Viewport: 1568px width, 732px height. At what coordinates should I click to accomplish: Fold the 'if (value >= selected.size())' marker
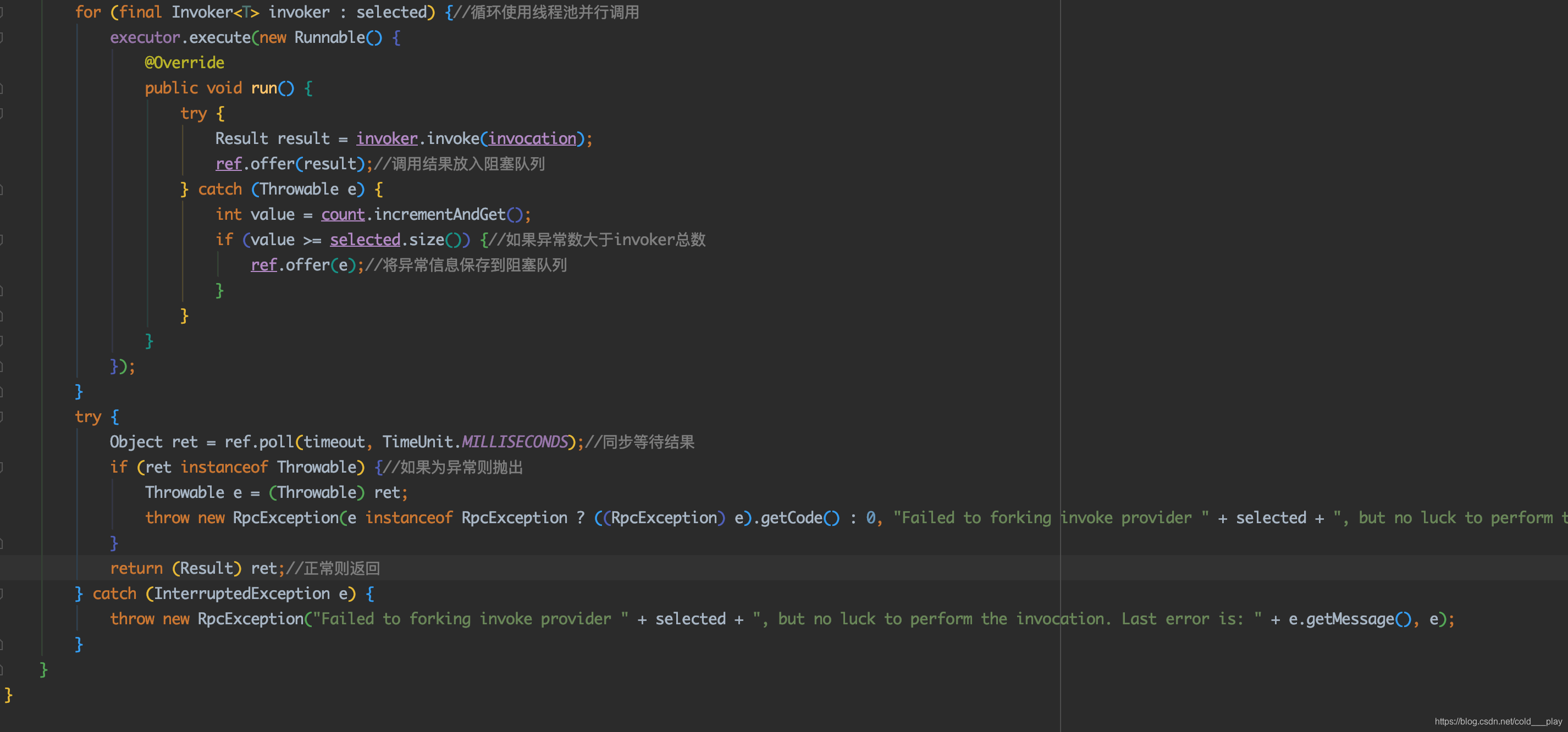click(x=2, y=240)
